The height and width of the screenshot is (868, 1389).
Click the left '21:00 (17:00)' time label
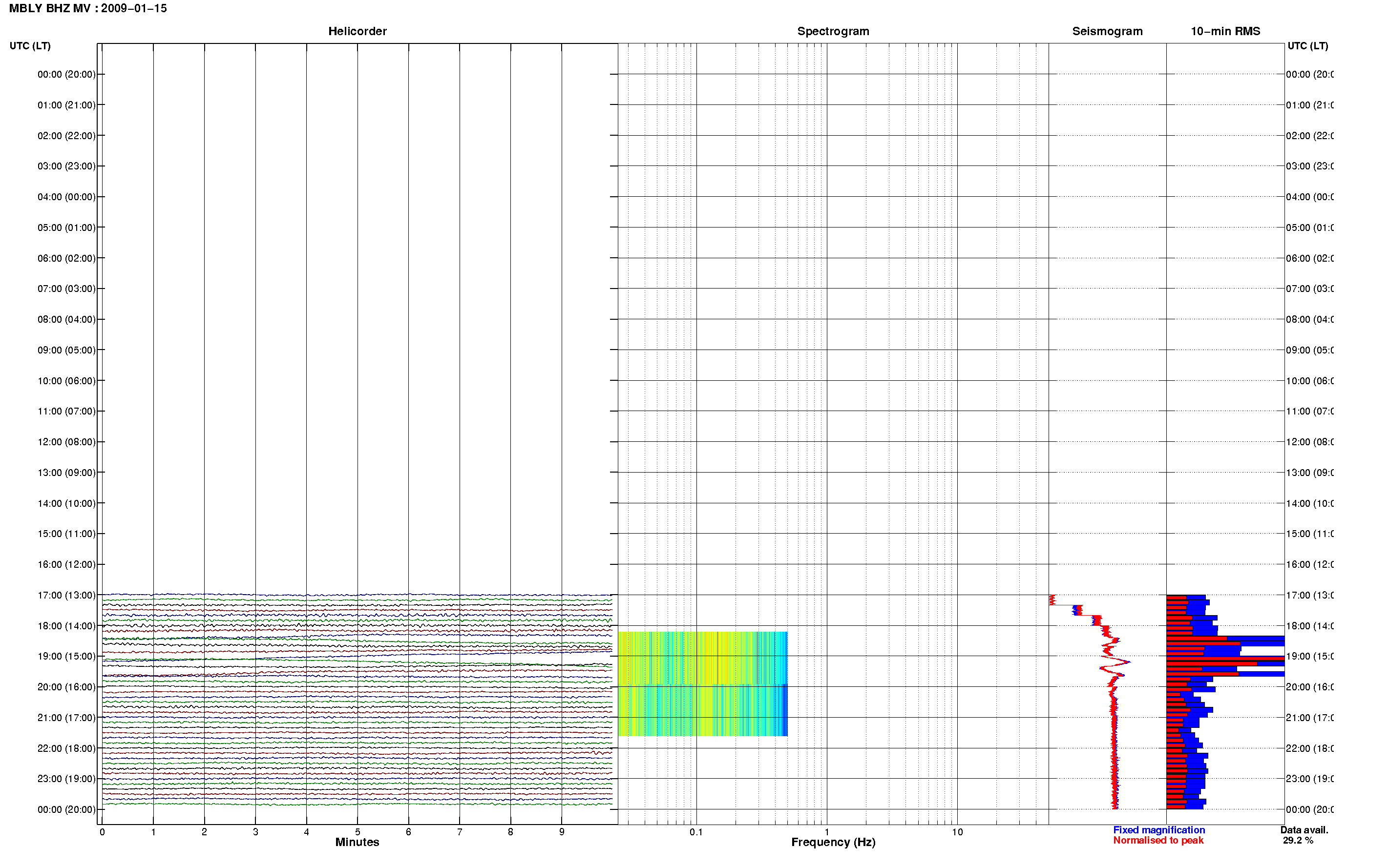(x=66, y=718)
